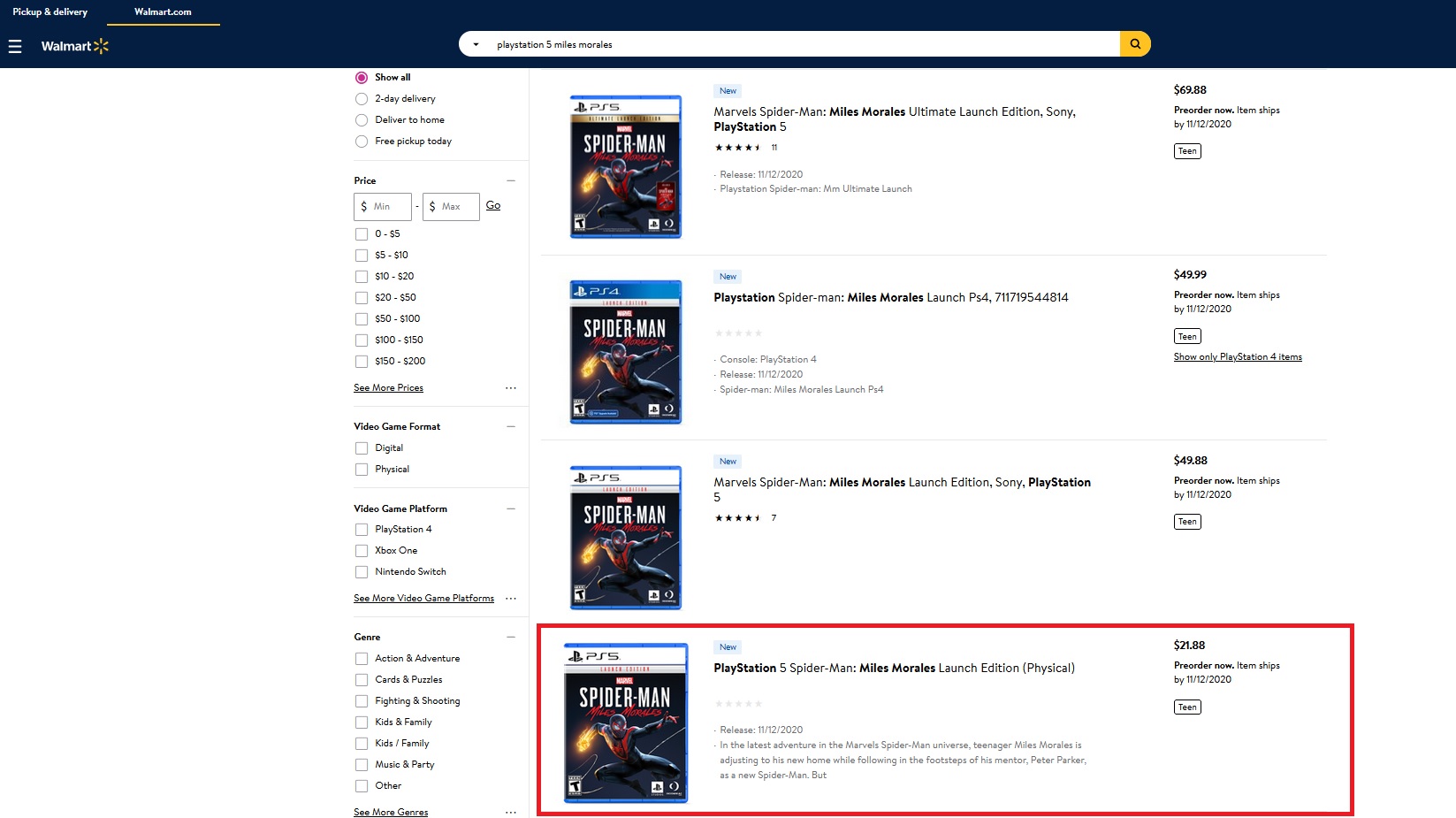Click See More Prices link

click(388, 388)
